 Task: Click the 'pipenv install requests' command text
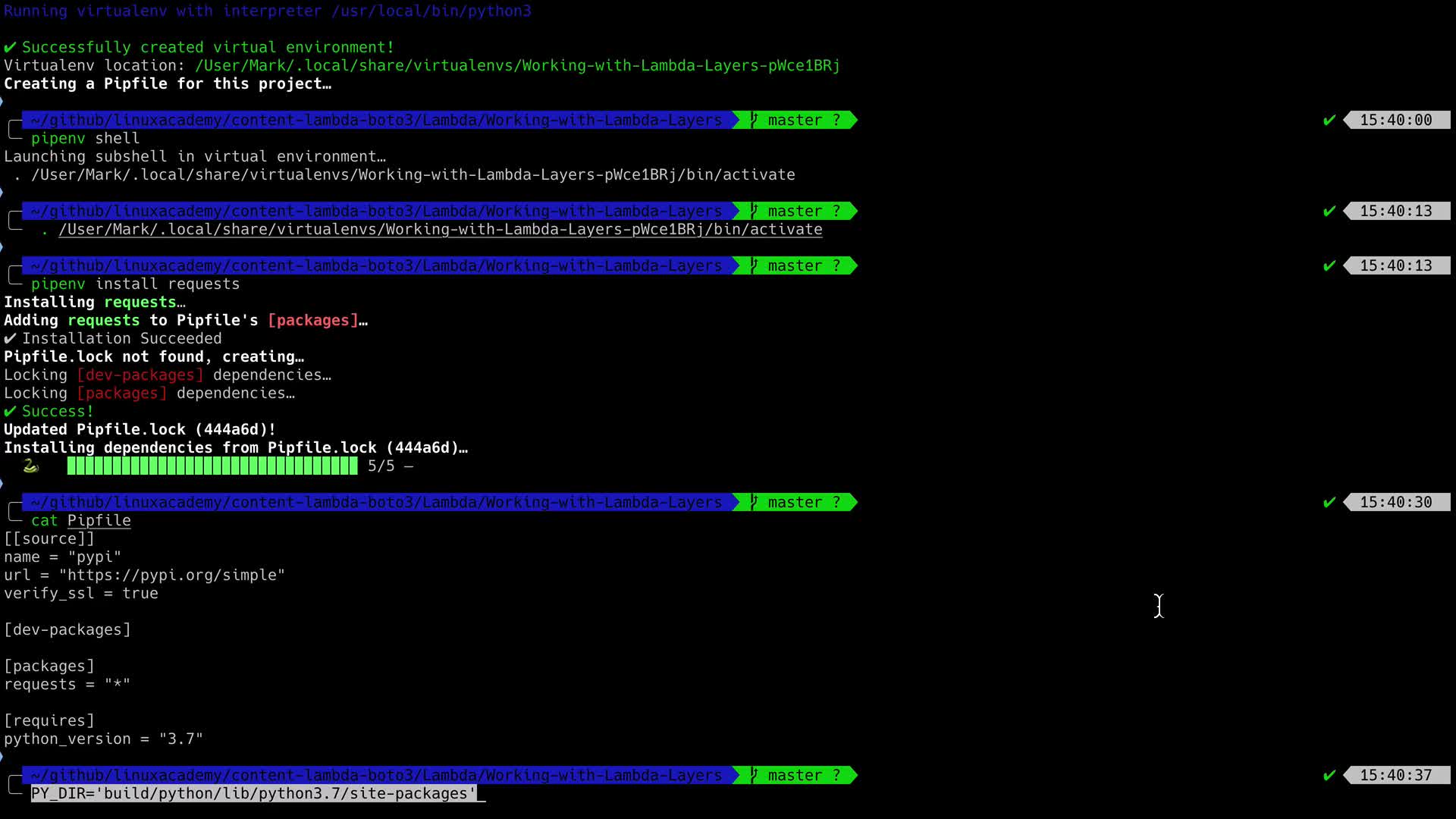(x=135, y=284)
